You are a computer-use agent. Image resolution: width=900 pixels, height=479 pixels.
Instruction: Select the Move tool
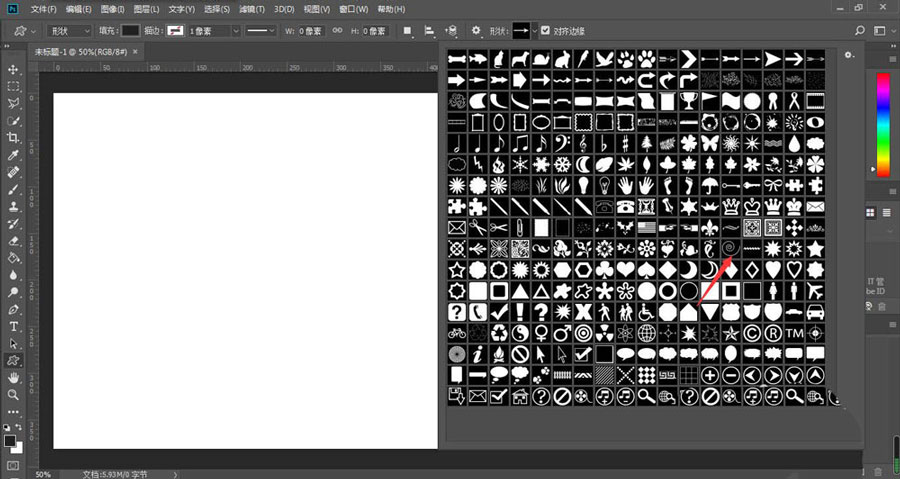(x=13, y=69)
